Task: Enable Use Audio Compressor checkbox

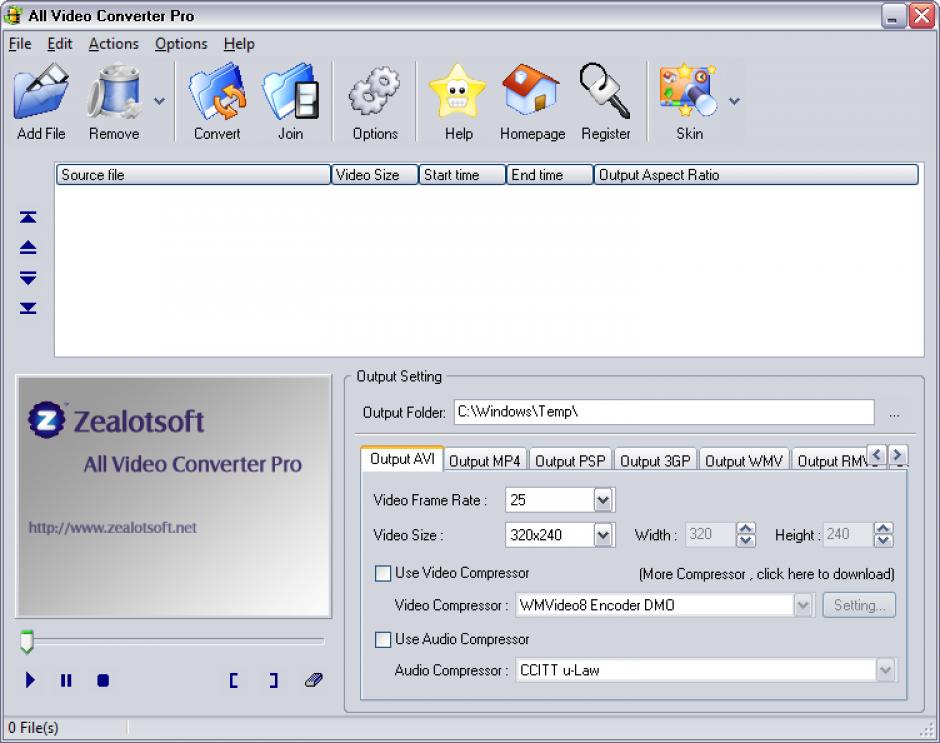Action: pyautogui.click(x=382, y=639)
